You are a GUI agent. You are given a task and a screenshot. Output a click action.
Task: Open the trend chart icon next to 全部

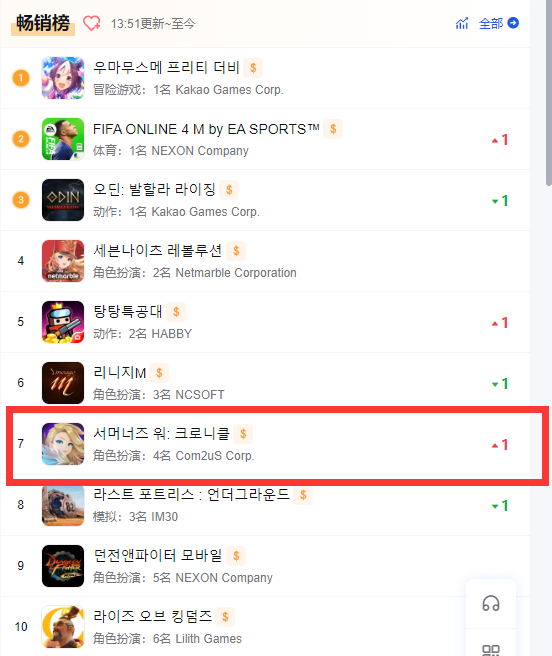tap(462, 23)
